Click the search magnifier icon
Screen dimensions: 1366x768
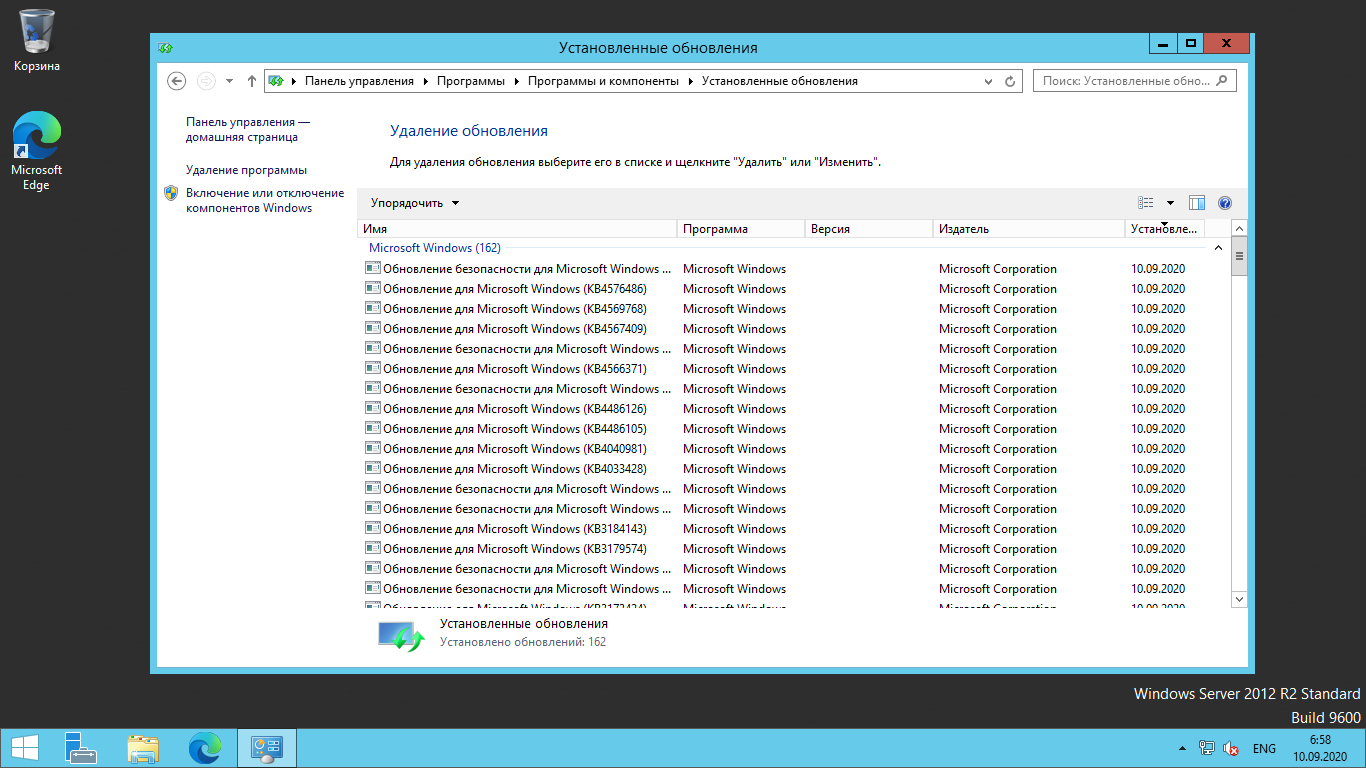(x=1222, y=81)
